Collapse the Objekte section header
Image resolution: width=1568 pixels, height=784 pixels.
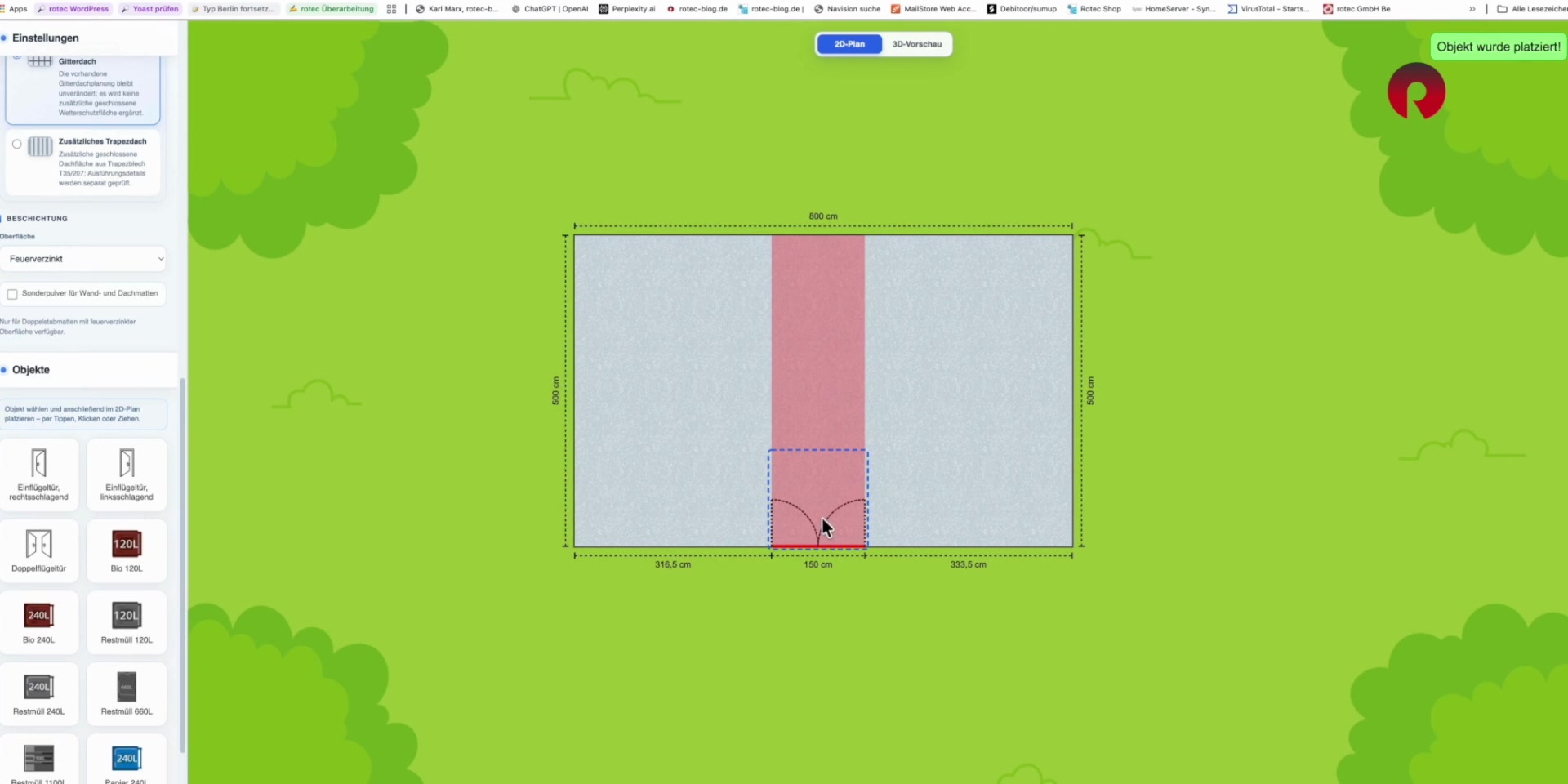click(88, 370)
